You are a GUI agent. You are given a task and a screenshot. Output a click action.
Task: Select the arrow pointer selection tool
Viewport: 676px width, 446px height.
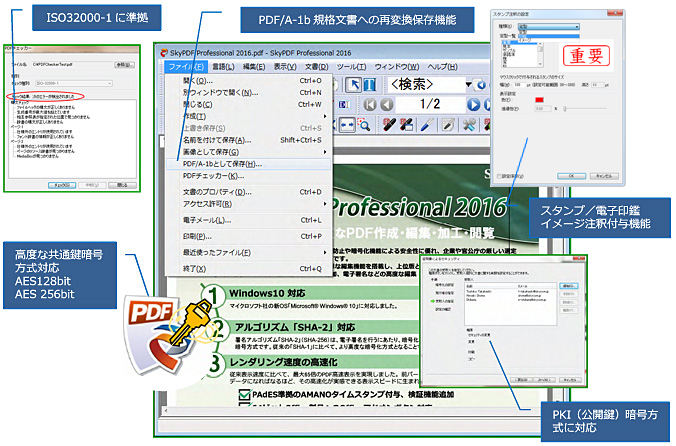[x=354, y=84]
